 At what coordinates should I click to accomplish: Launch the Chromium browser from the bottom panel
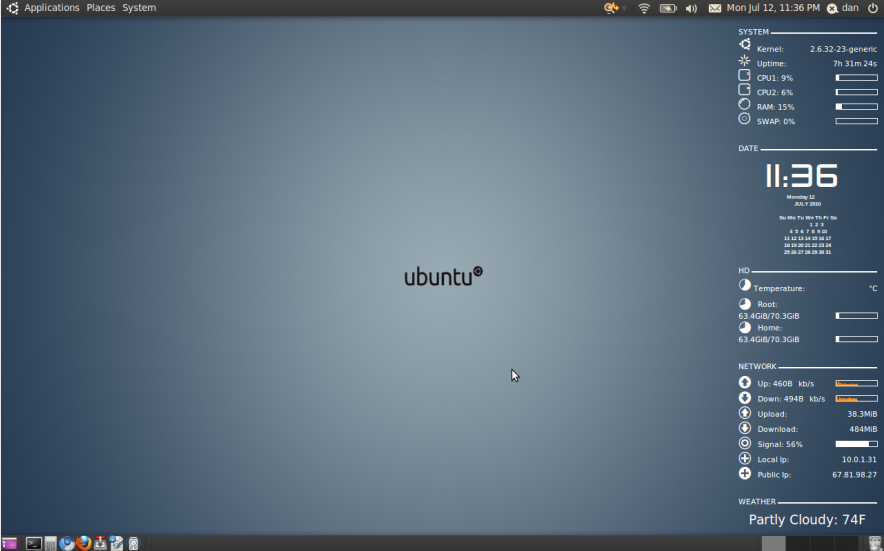tap(67, 544)
